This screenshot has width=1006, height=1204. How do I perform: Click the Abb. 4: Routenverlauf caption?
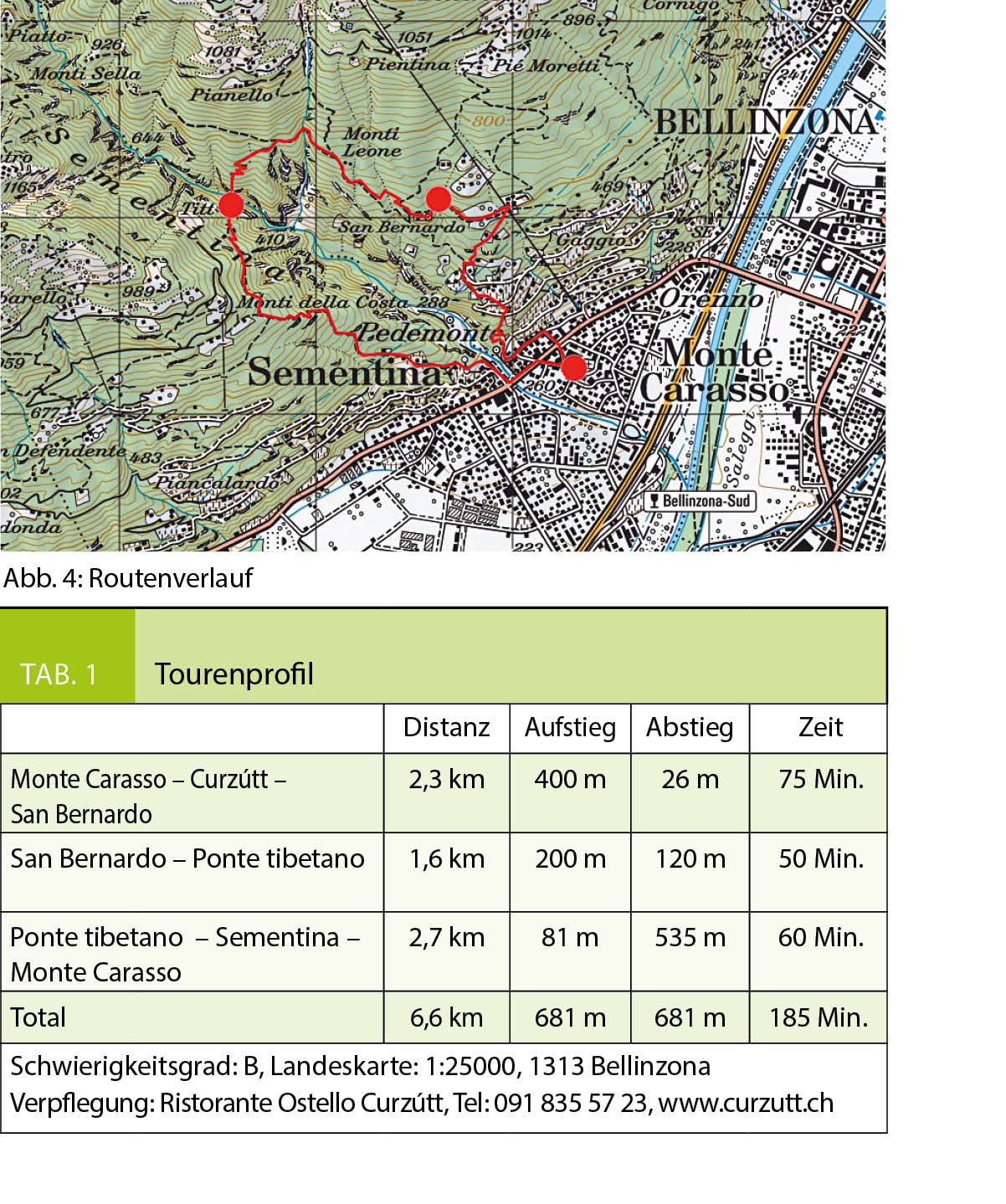(x=128, y=578)
